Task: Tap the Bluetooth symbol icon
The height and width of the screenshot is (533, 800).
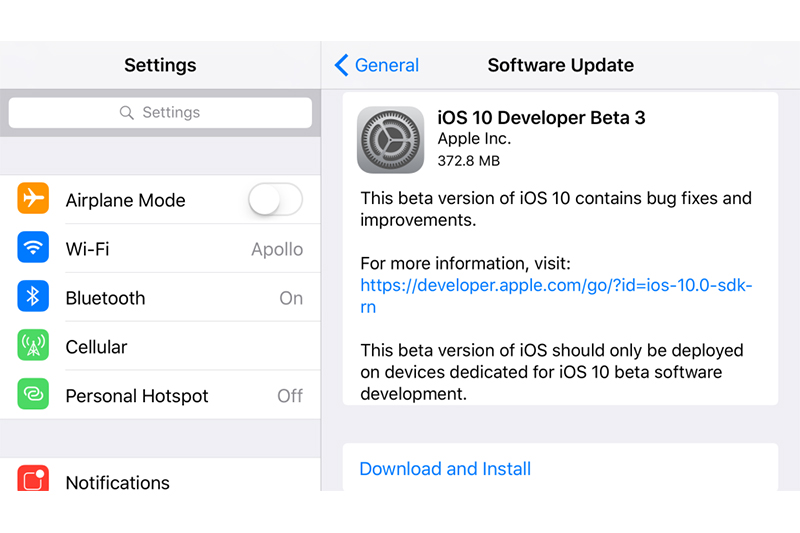Action: [x=33, y=297]
